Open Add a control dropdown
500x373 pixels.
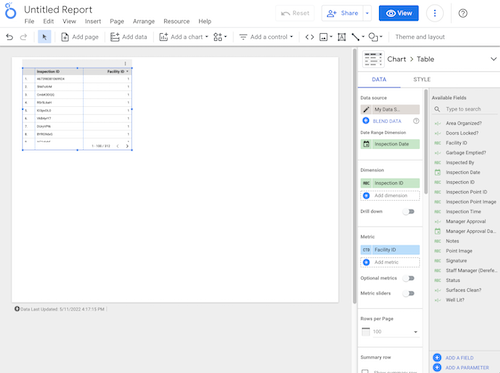(x=266, y=37)
